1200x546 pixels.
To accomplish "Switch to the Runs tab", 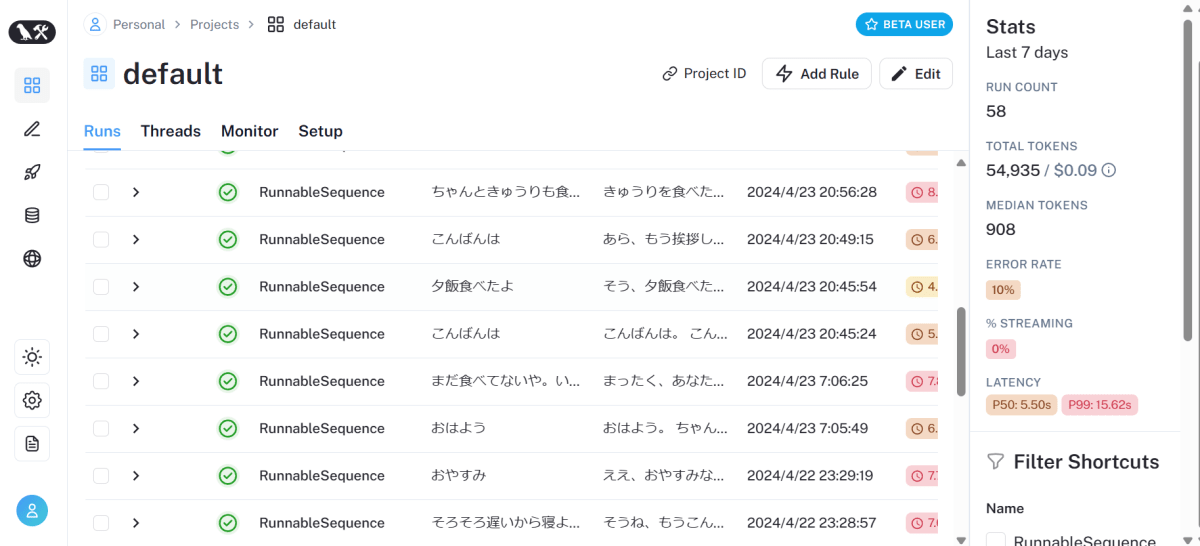I will click(x=102, y=131).
